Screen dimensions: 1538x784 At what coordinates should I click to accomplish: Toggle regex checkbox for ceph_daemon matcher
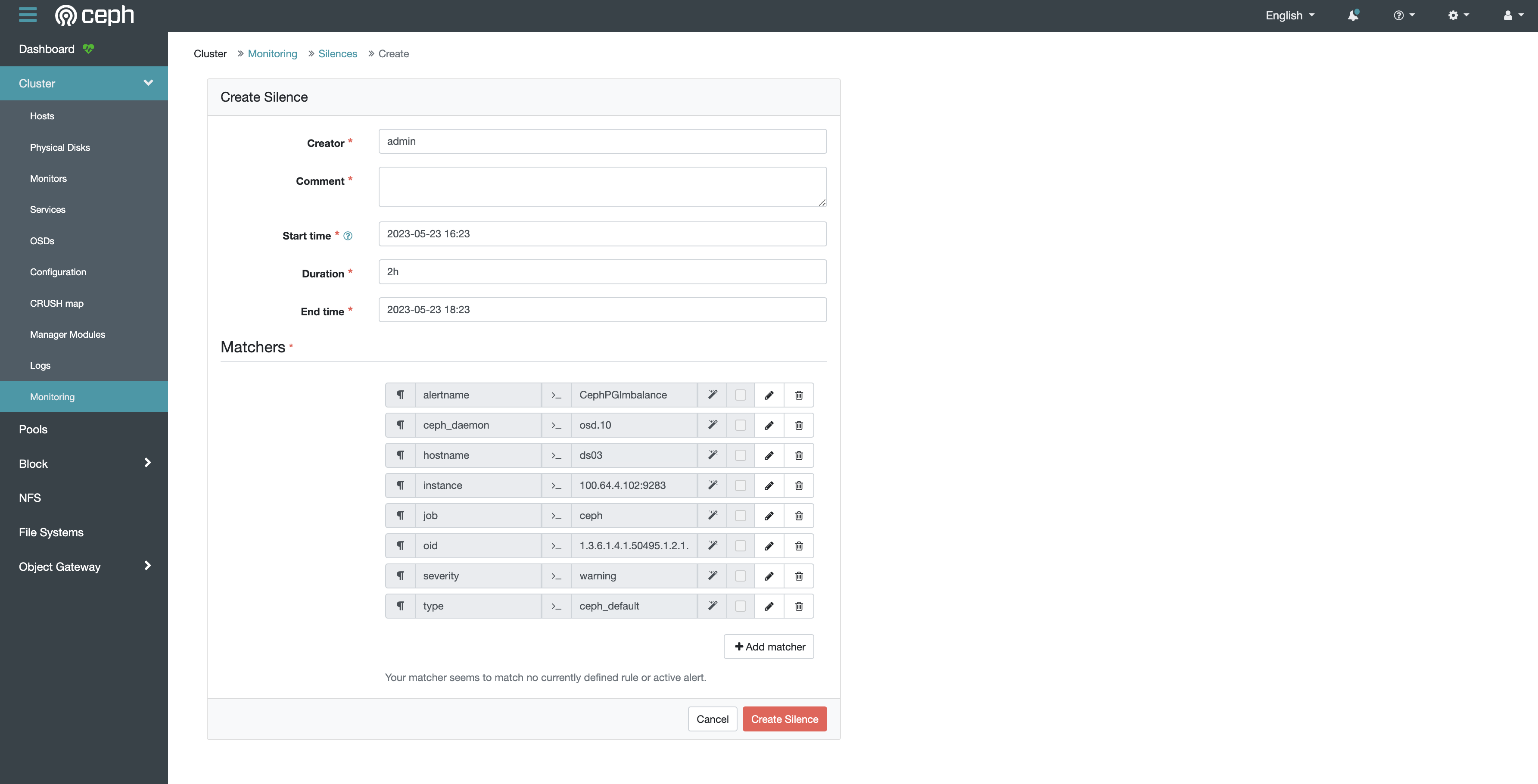point(740,425)
